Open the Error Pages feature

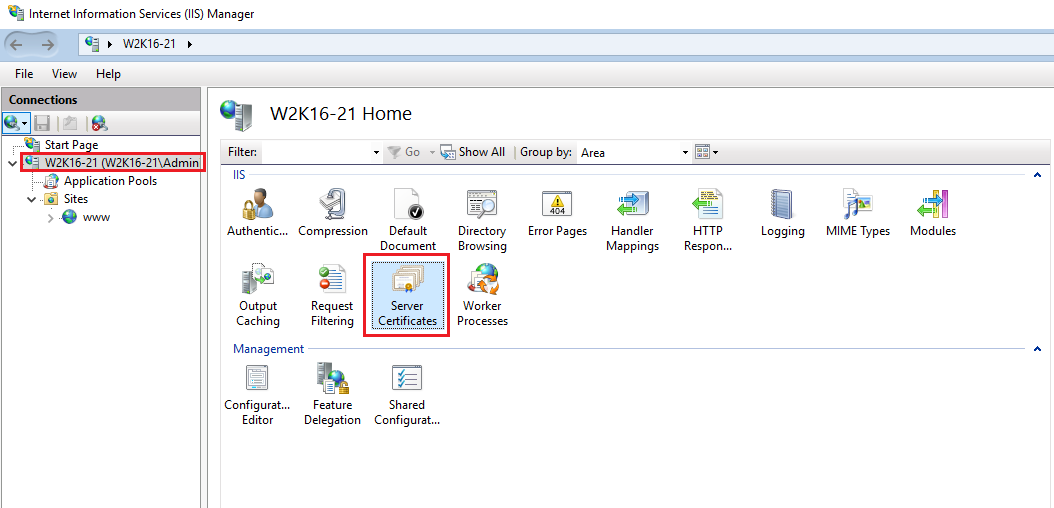[x=557, y=214]
